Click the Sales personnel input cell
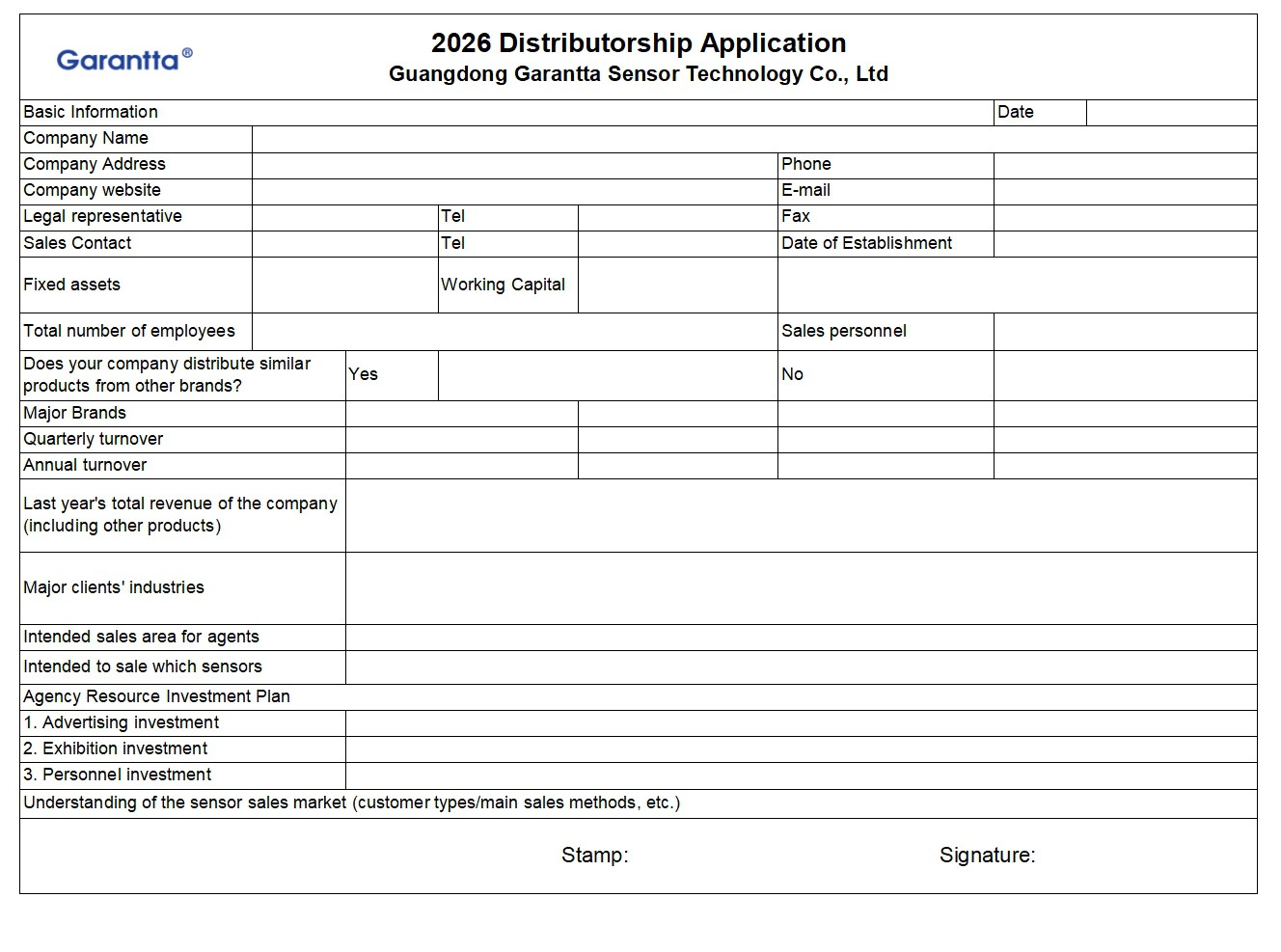 click(x=1125, y=331)
